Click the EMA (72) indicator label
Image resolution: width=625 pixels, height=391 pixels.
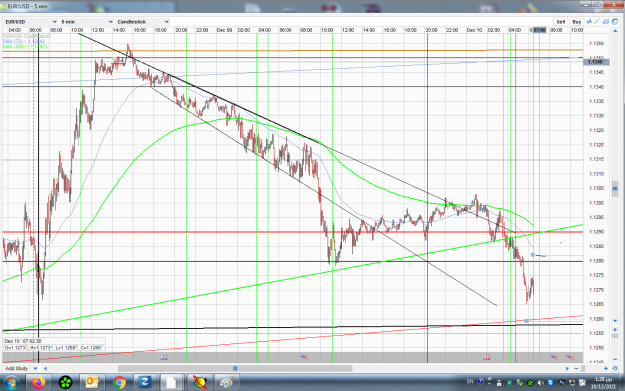click(24, 41)
